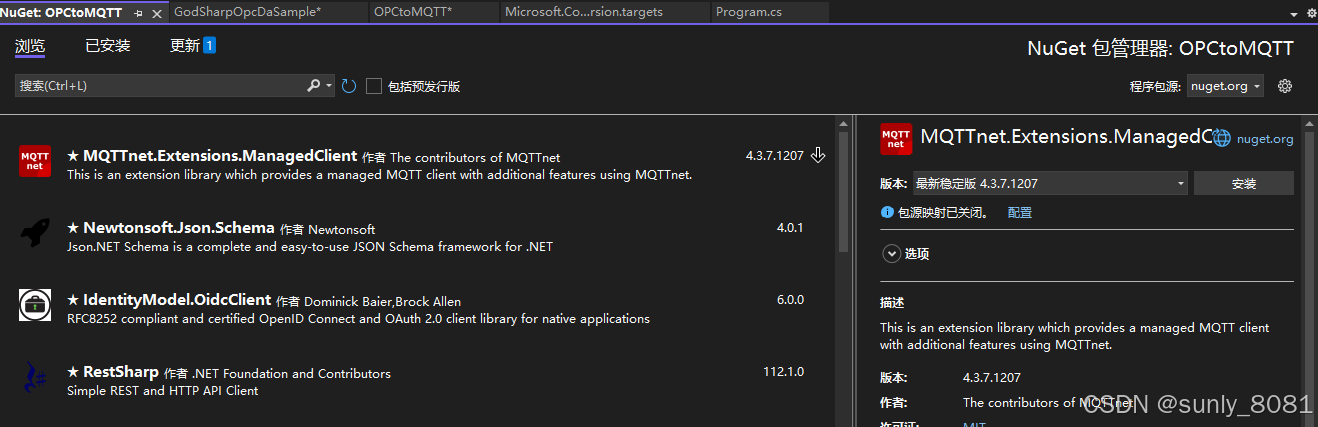Screen dimensions: 1318x427
Task: Close the NuGet: OPCtoMQTT tab
Action: pos(155,12)
